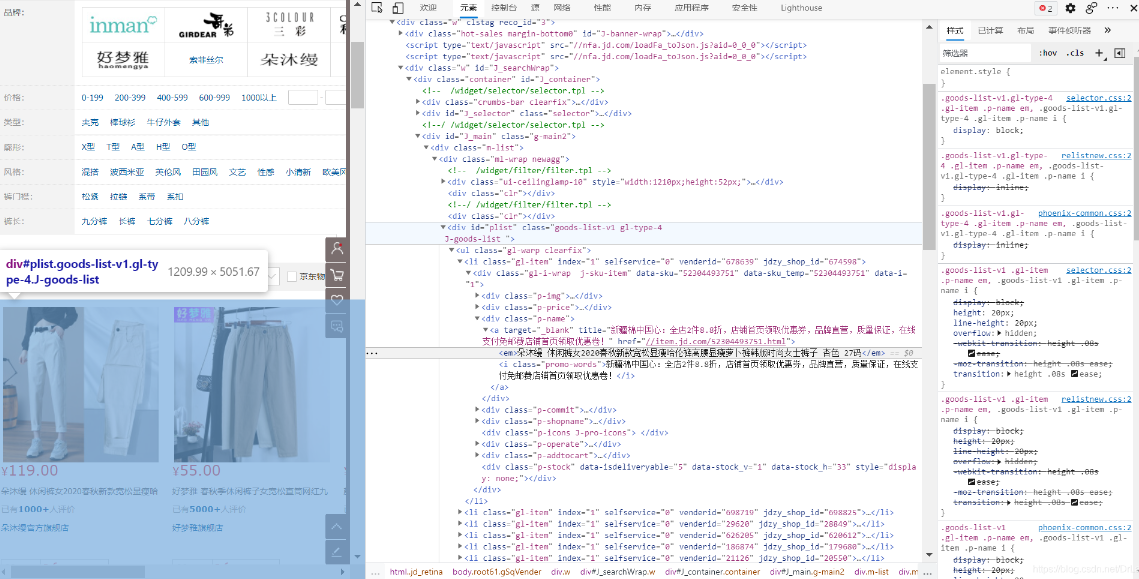Screen dimensions: 1139x579
Task: Open the sort dropdown beside 京东物流
Action: [x=274, y=276]
